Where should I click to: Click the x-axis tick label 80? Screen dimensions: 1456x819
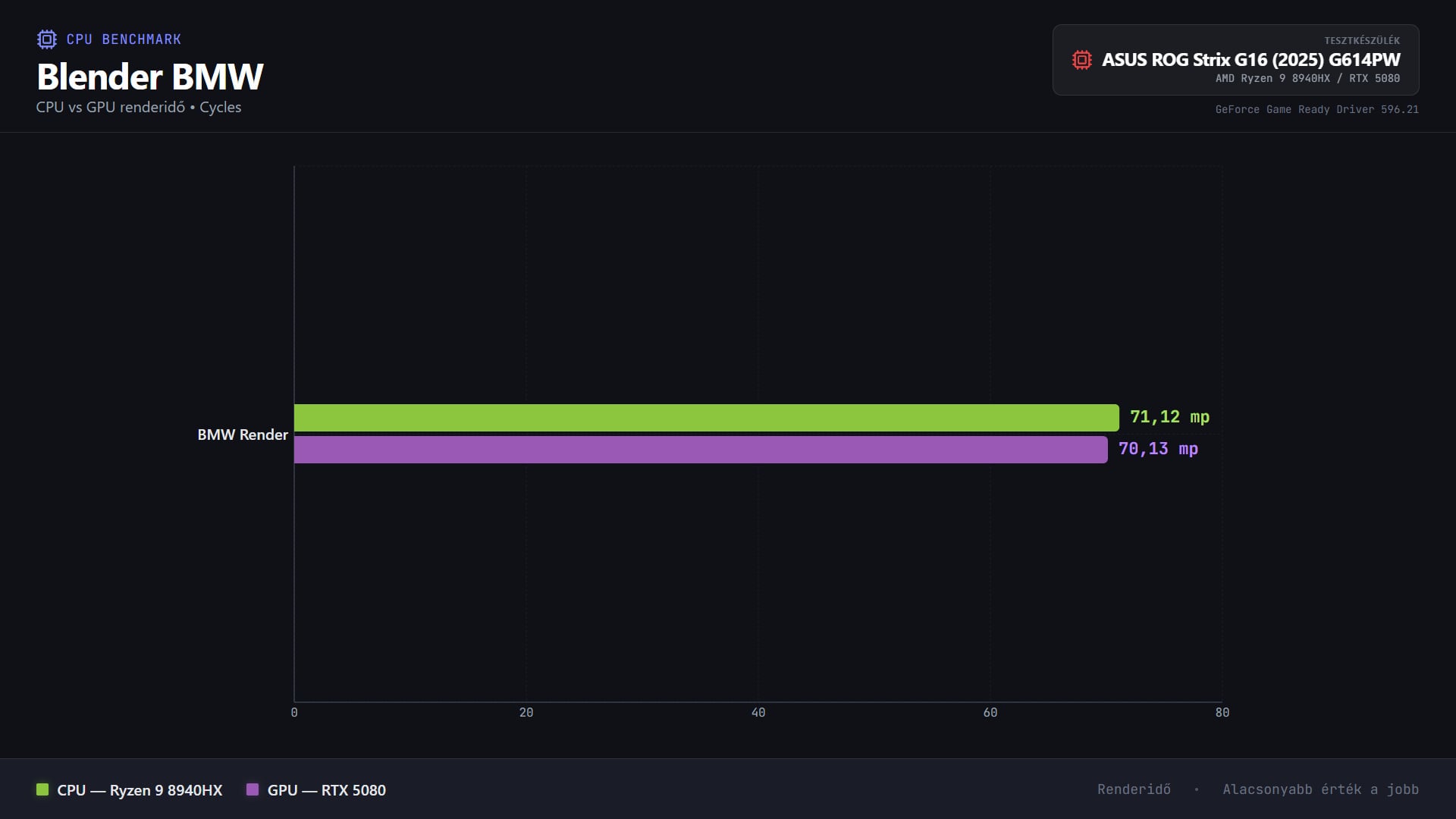coord(1222,713)
